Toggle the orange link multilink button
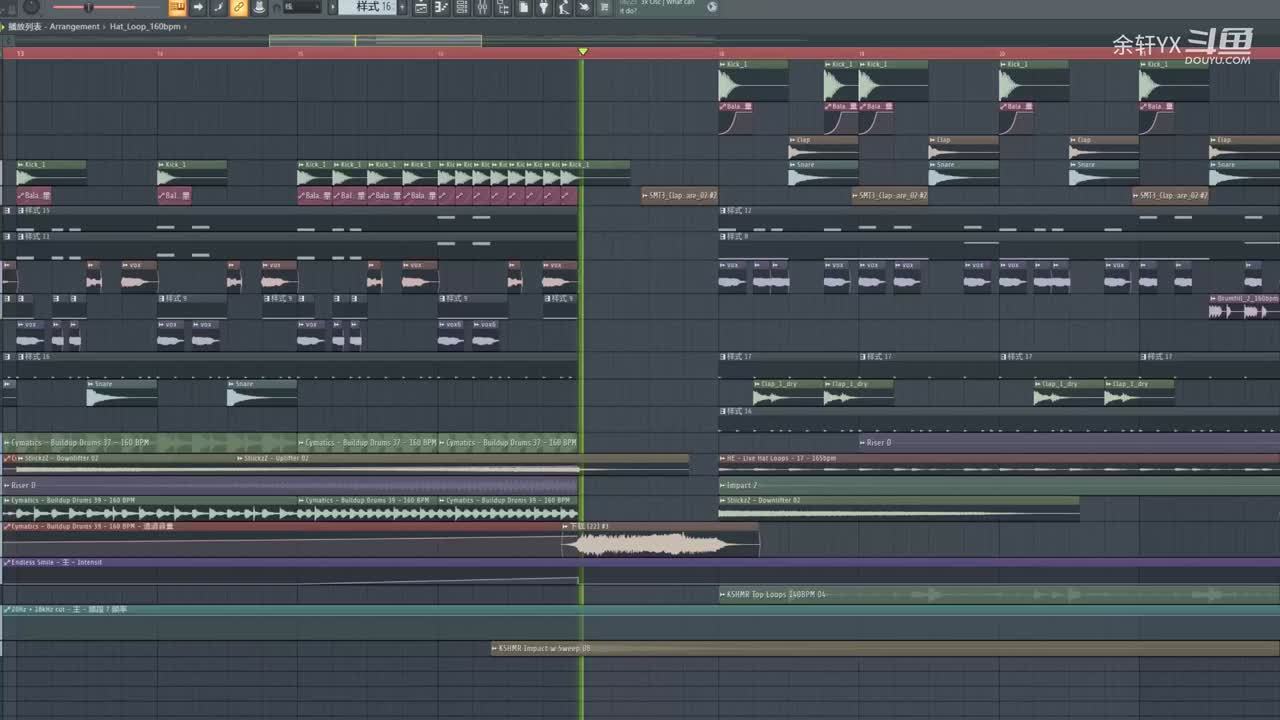1280x720 pixels. click(x=238, y=7)
